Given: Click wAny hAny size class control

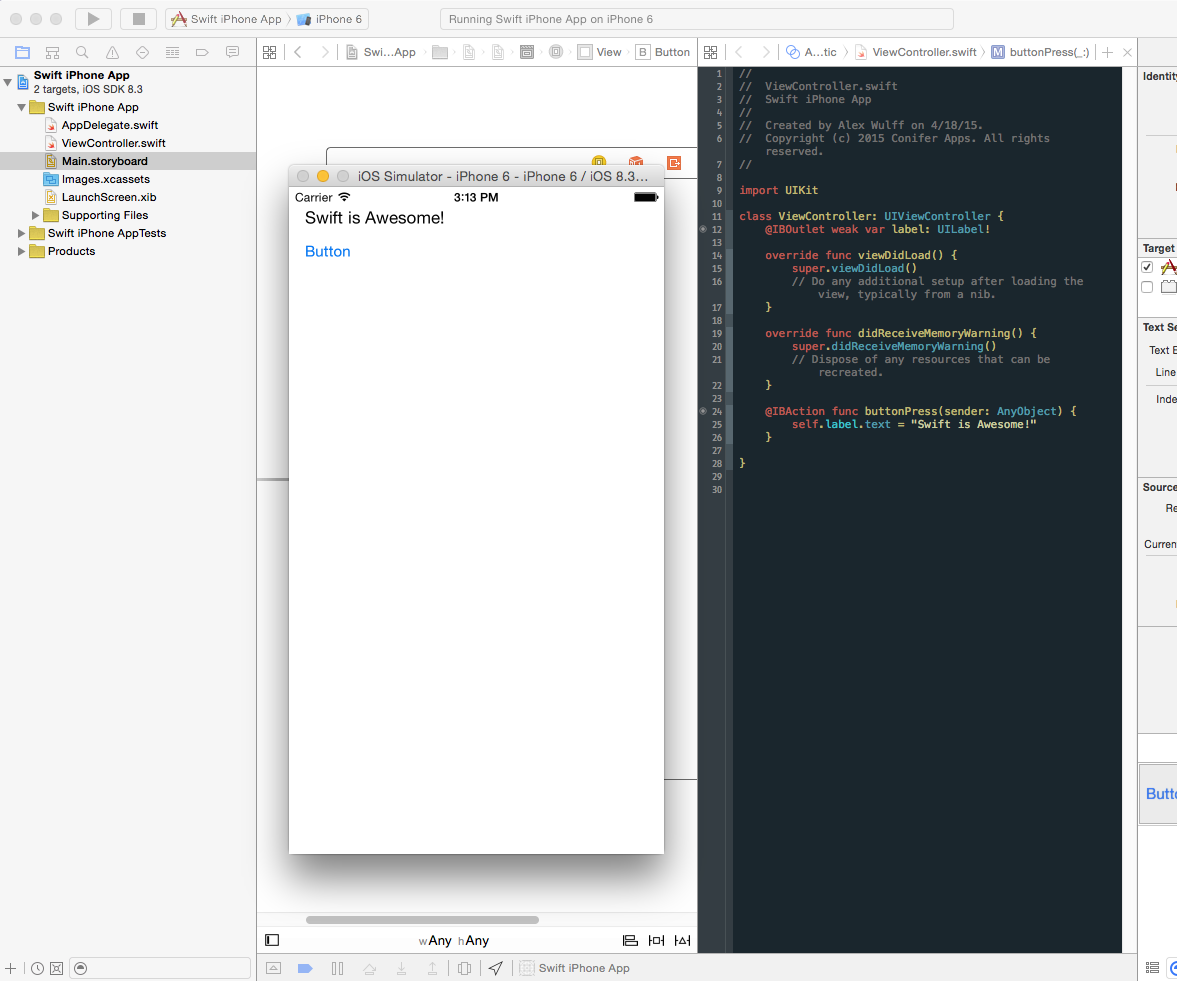Looking at the screenshot, I should [x=453, y=940].
